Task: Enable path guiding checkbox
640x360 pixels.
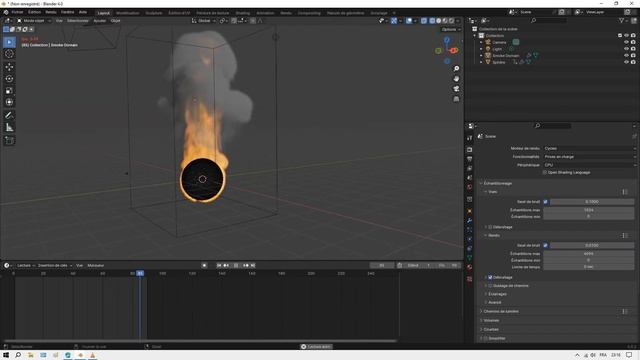Action: (x=490, y=286)
